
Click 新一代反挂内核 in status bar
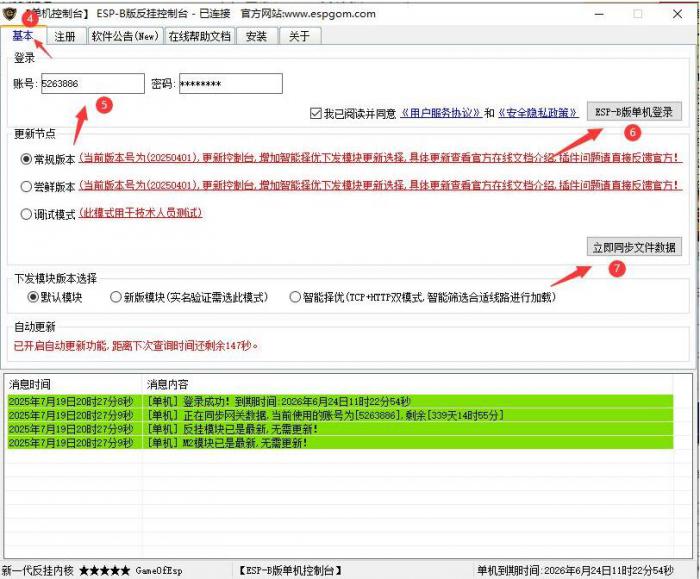(38, 570)
